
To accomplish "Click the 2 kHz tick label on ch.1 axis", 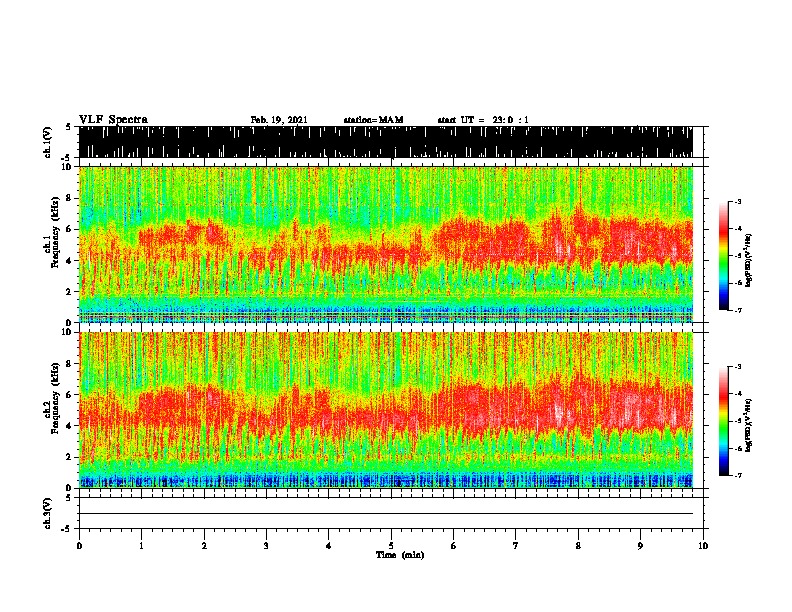I will click(x=69, y=292).
